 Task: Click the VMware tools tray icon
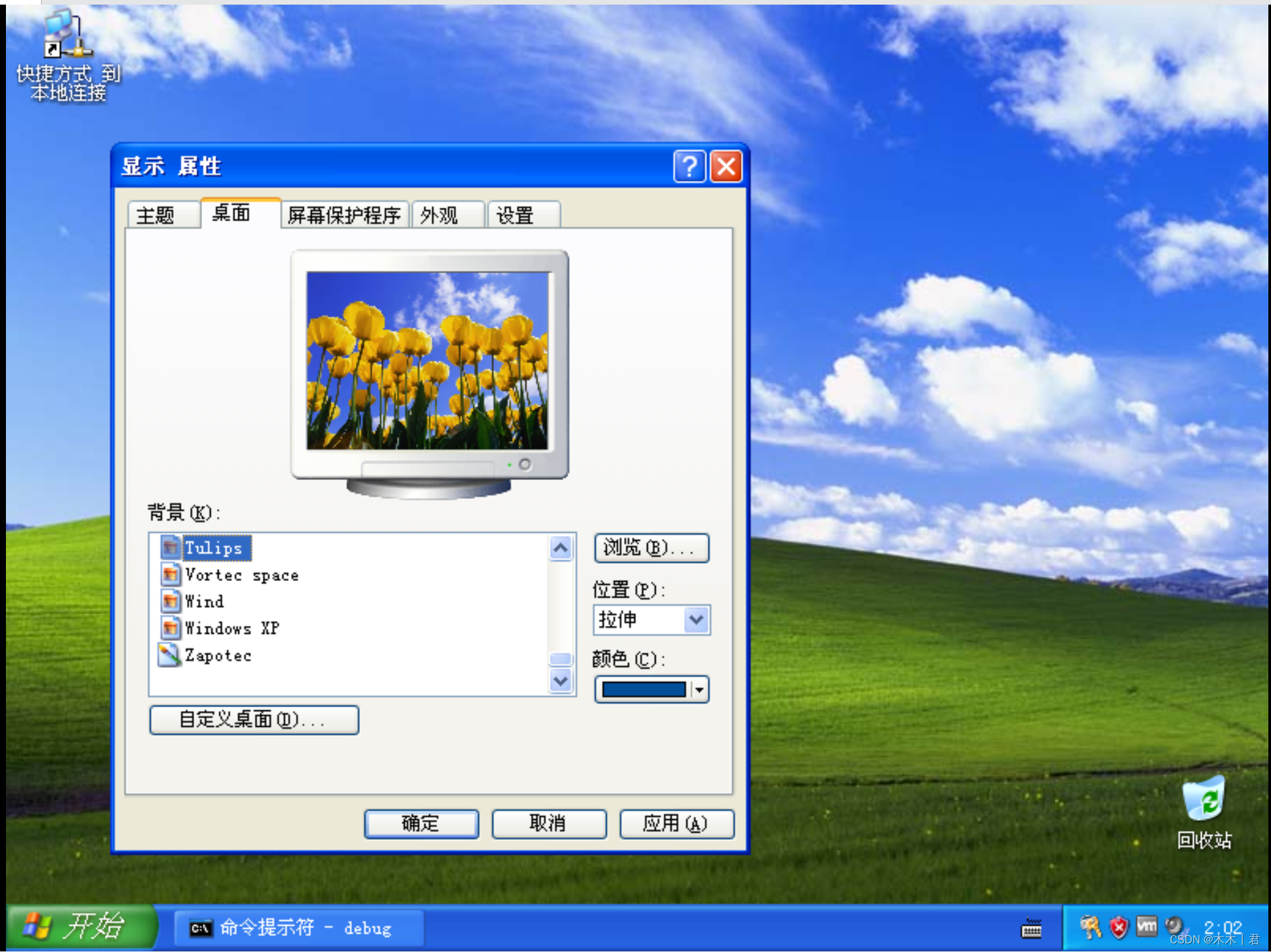coord(1147,926)
